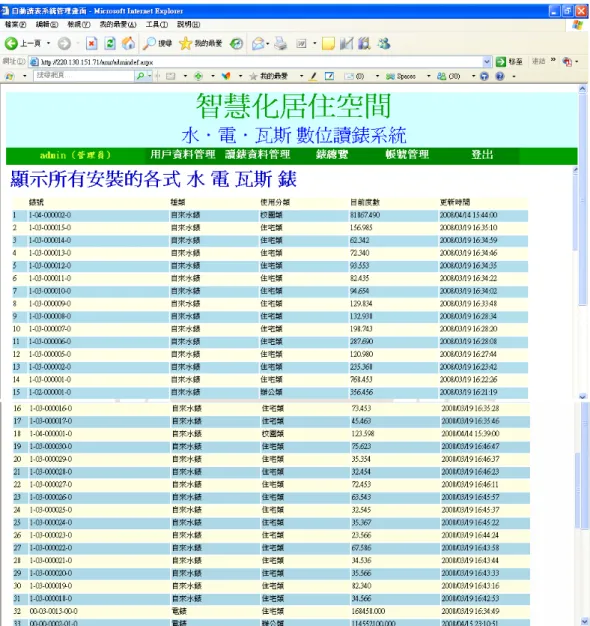Open dropdown arrow beside Spaces
590x626 pixels.
click(429, 76)
